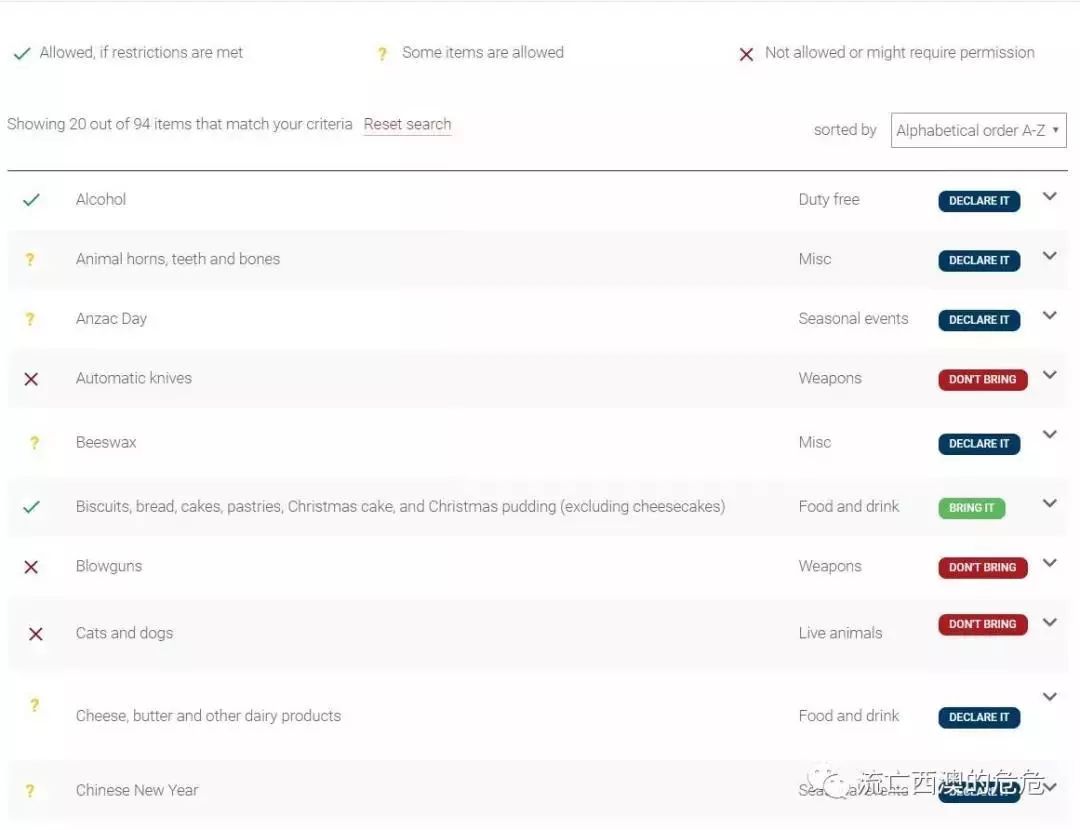Select the Beeswax item name
Image resolution: width=1080 pixels, height=830 pixels.
(106, 442)
